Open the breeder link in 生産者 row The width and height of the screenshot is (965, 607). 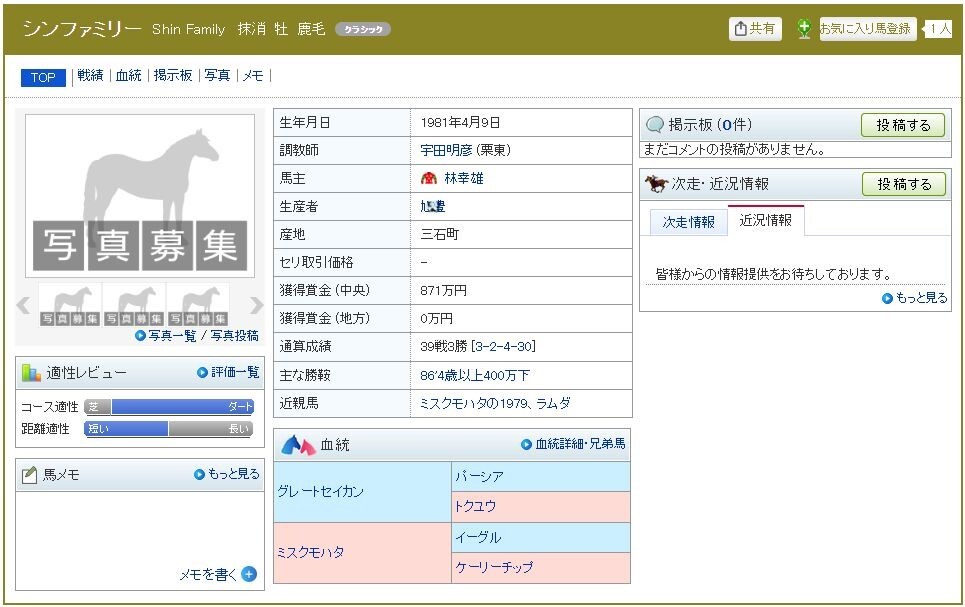point(433,206)
